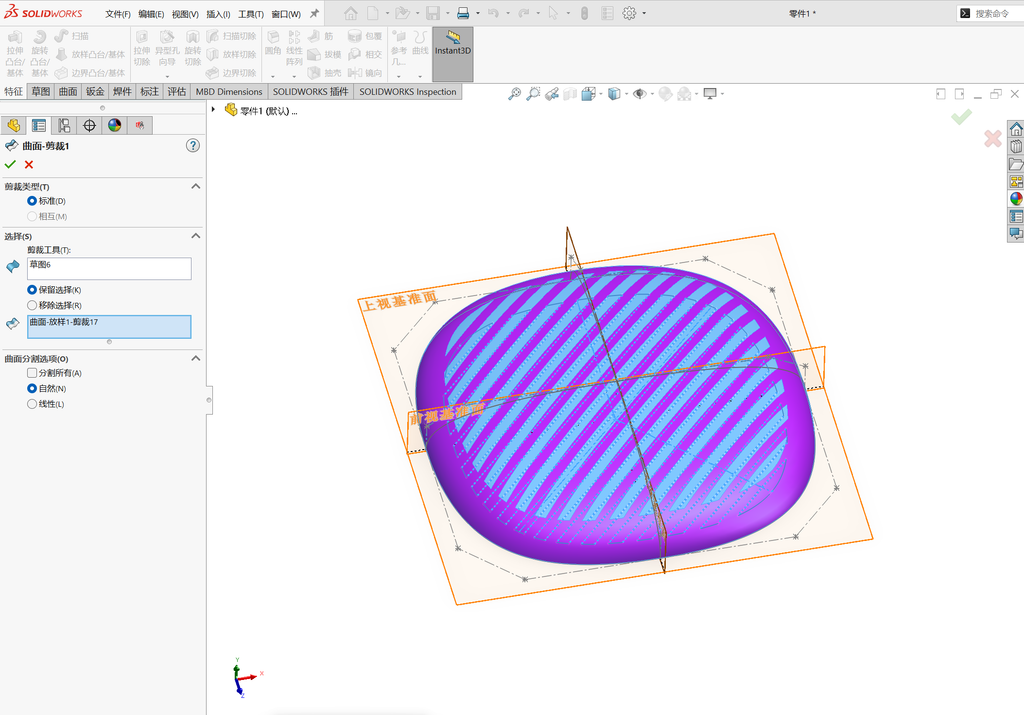This screenshot has width=1024, height=715.
Task: Click the Zoom to Area icon
Action: click(x=534, y=94)
